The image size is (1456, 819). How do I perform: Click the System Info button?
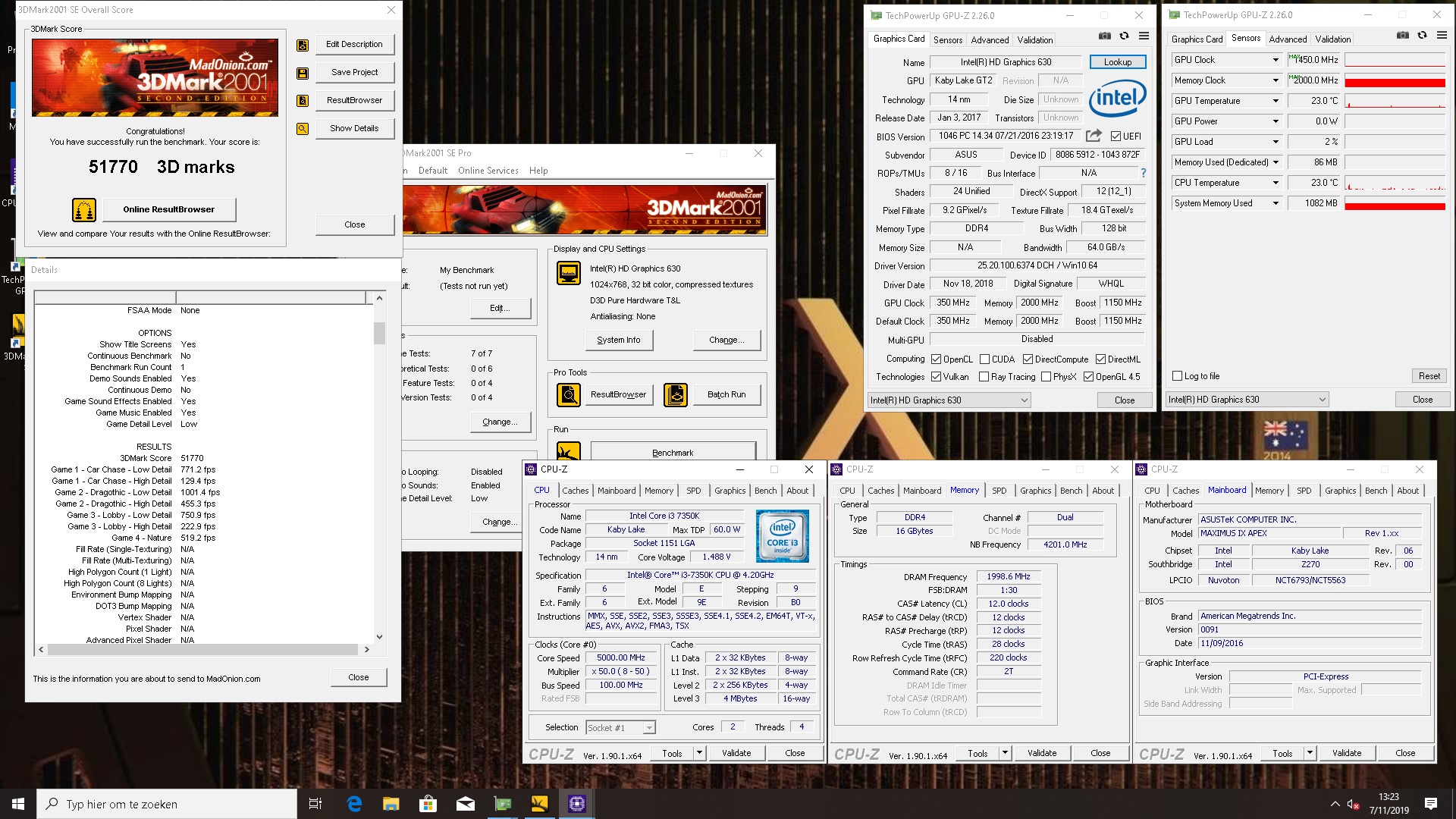click(619, 340)
